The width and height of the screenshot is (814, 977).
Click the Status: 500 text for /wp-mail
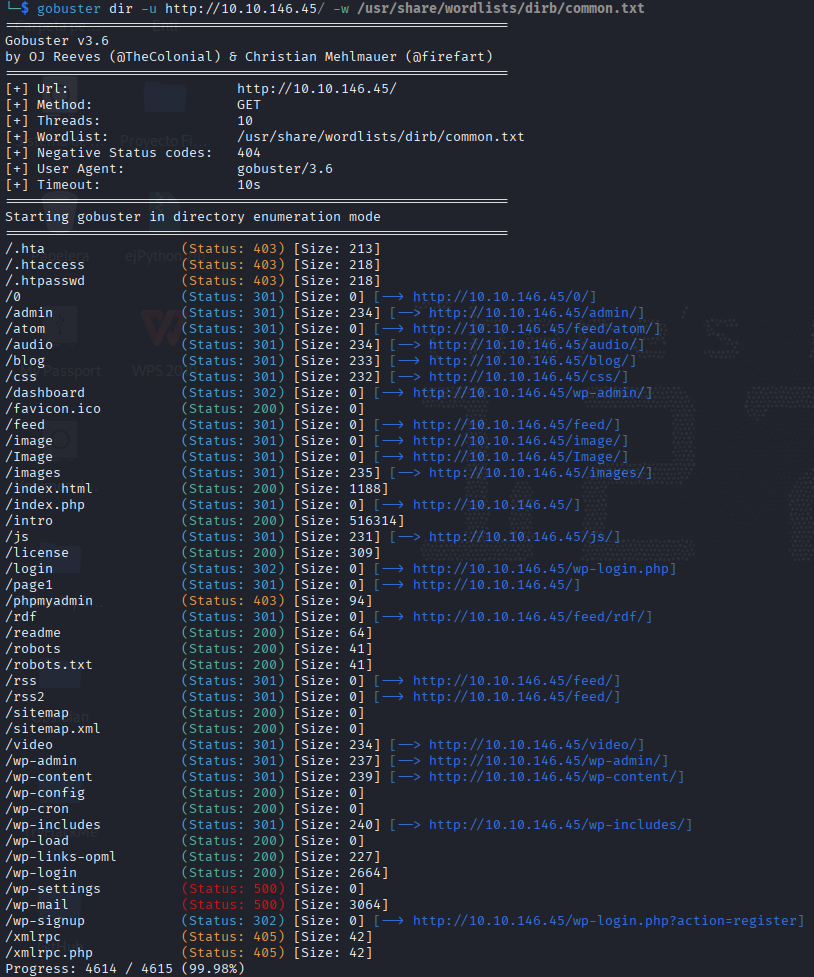click(233, 905)
